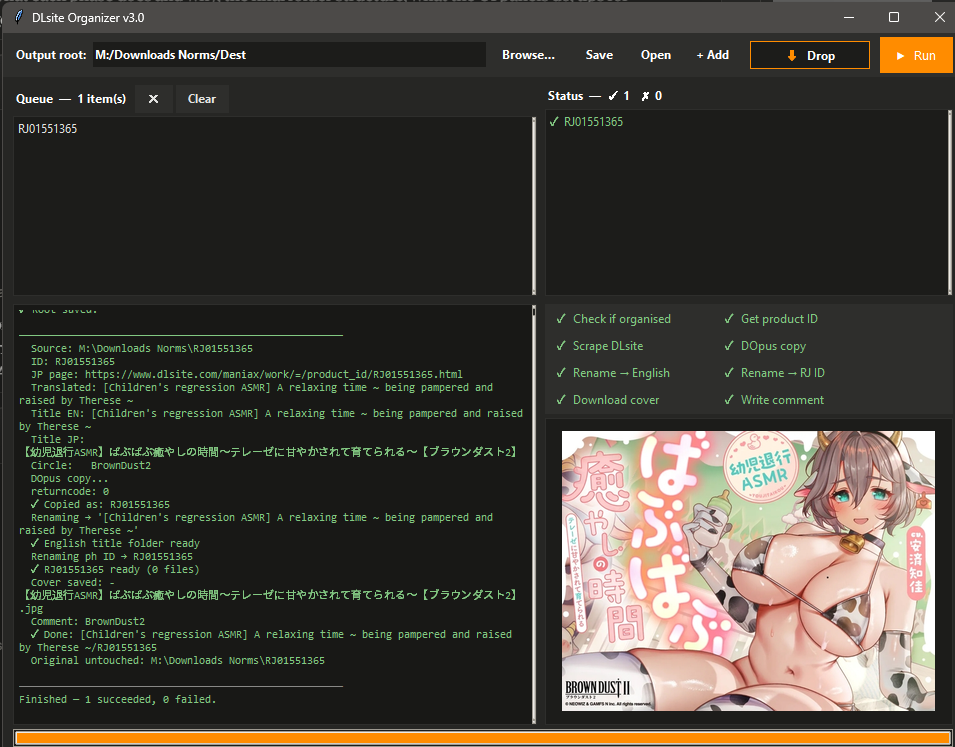Click the Rename → RJ ID step
The height and width of the screenshot is (747, 955).
tap(774, 372)
